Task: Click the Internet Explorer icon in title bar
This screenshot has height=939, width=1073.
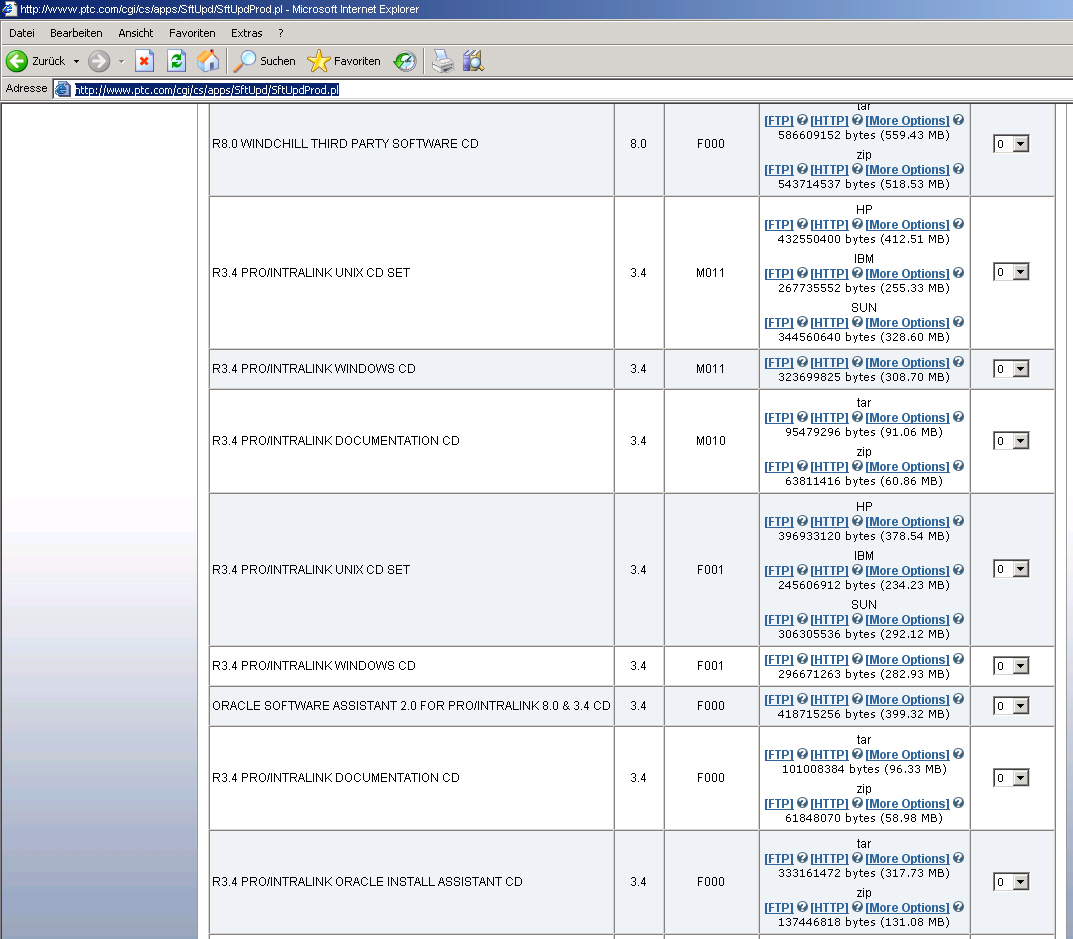Action: click(x=10, y=9)
